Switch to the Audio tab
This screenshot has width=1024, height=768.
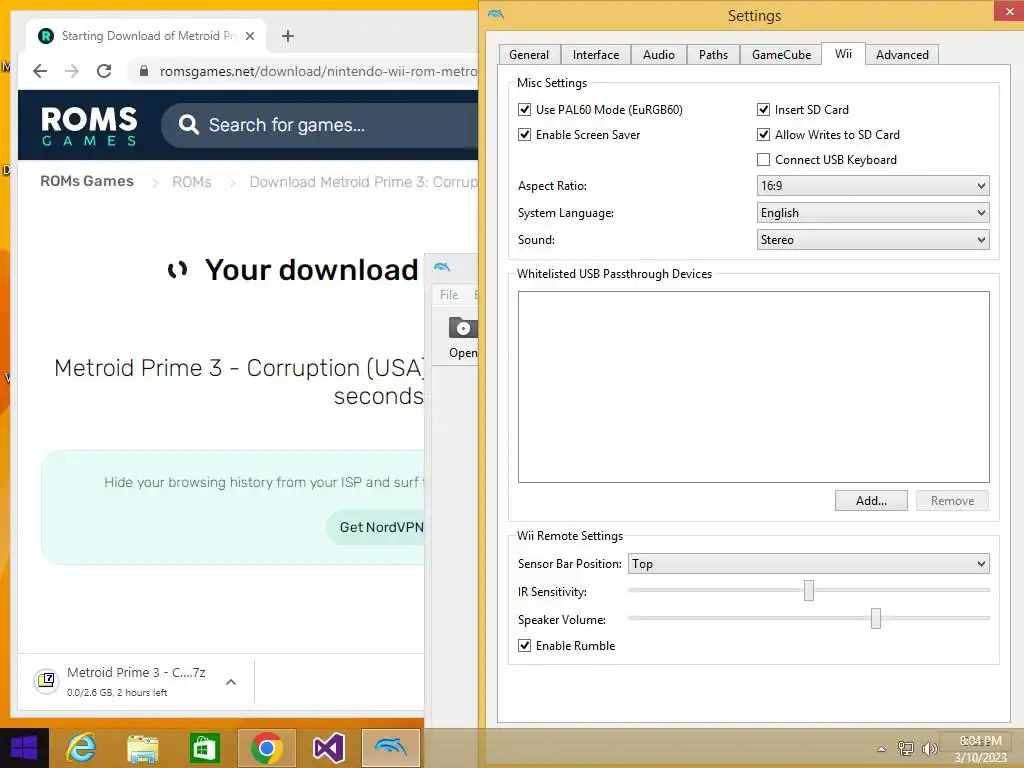[658, 55]
